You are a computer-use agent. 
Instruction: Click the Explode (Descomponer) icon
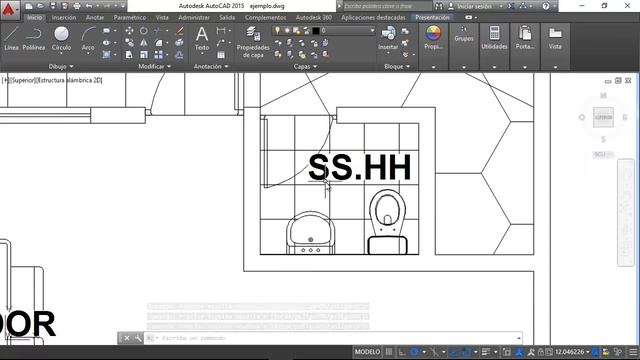[179, 42]
